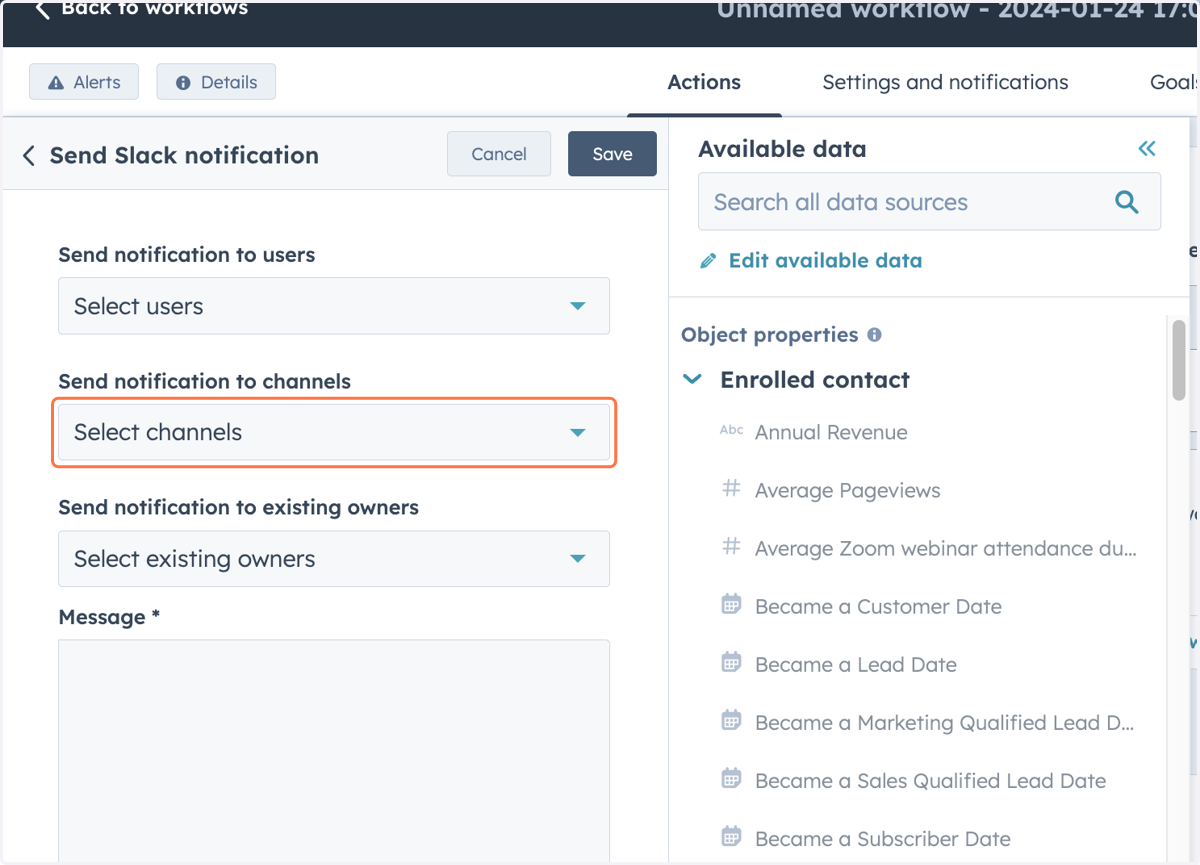Click the Abc icon beside Annual Revenue
The image size is (1200, 865).
point(732,431)
